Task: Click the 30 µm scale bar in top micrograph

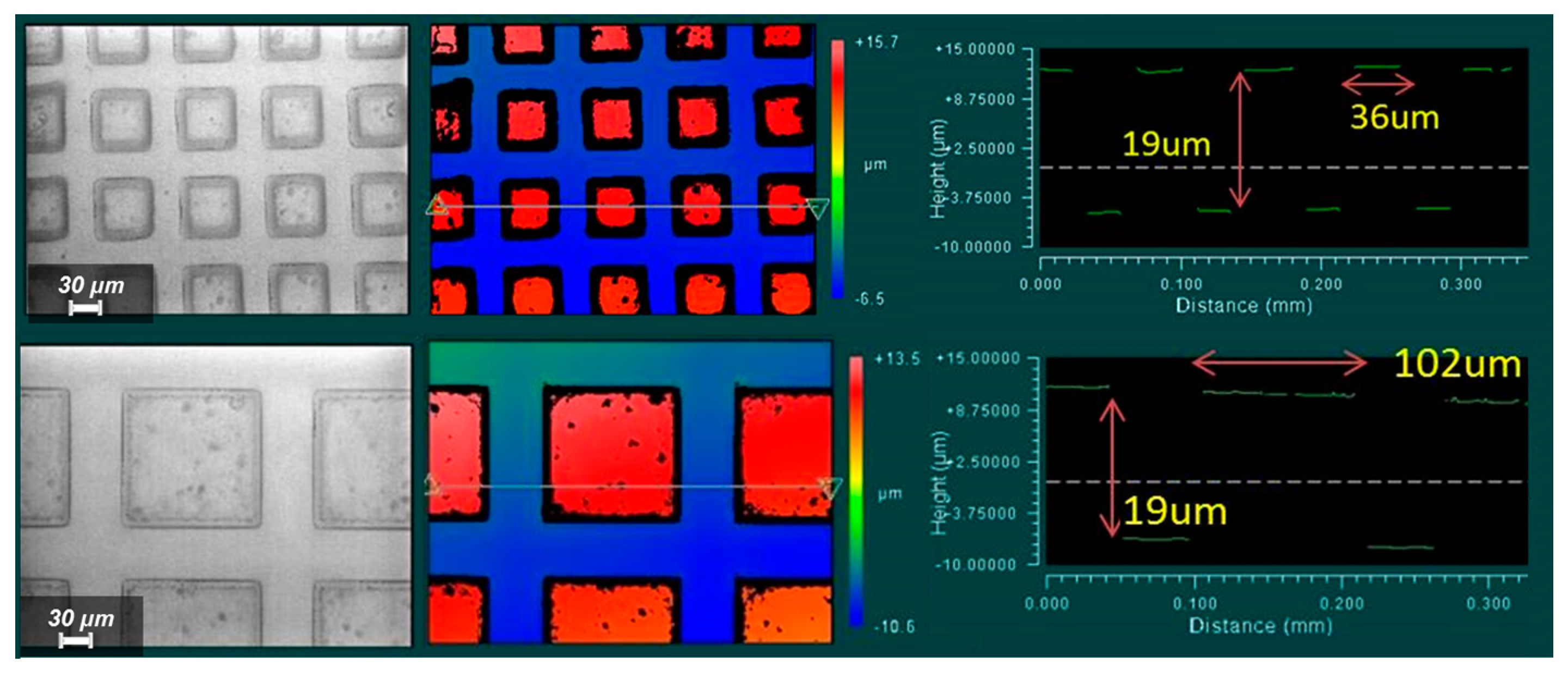Action: click(85, 308)
